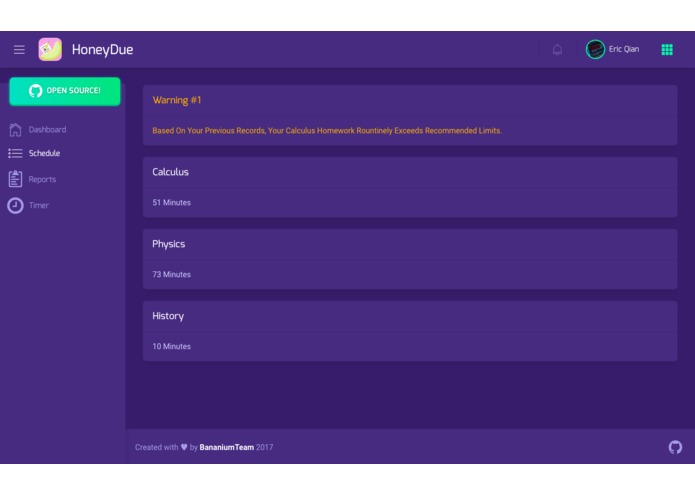
Task: Select the Warning #1 heading
Action: tap(177, 100)
